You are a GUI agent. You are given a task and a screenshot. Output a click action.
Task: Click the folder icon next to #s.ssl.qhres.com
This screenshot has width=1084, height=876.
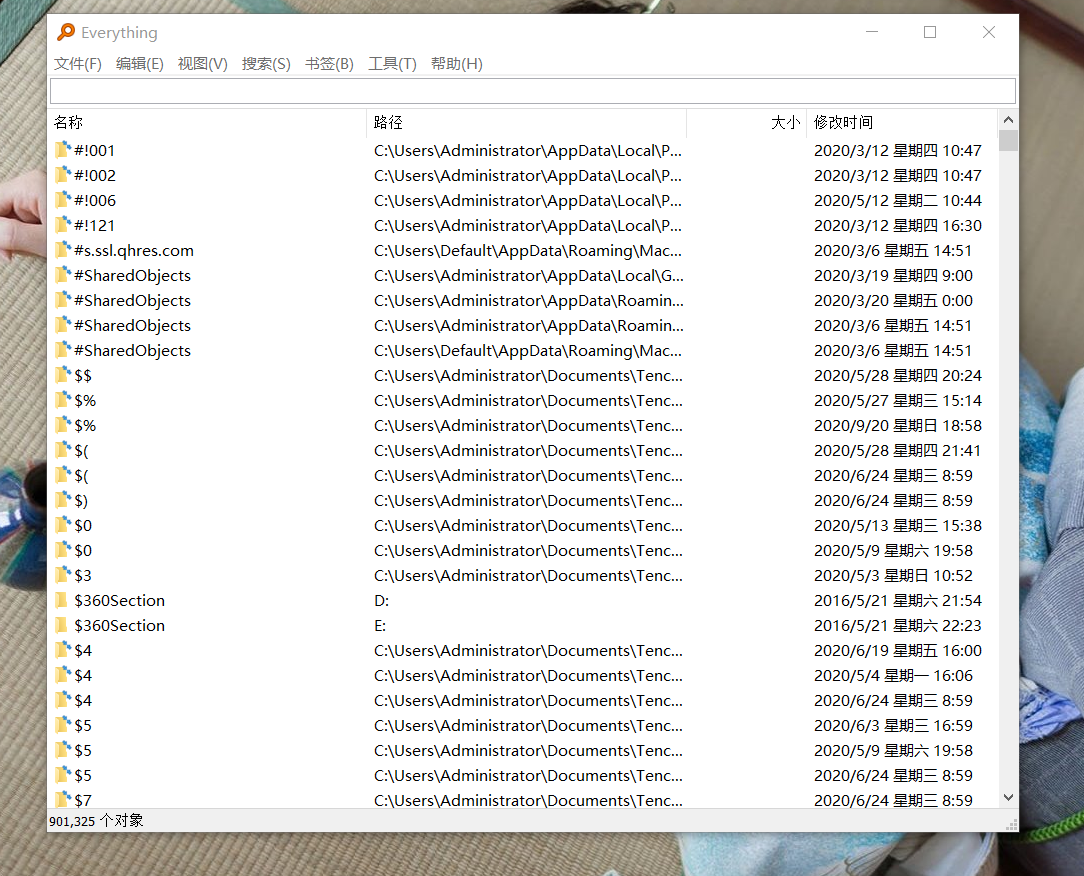coord(60,250)
